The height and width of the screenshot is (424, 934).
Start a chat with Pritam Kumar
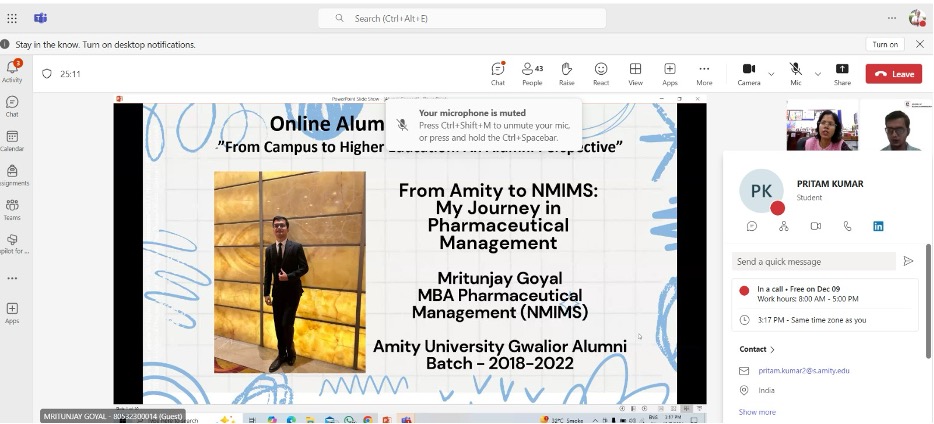pos(752,226)
